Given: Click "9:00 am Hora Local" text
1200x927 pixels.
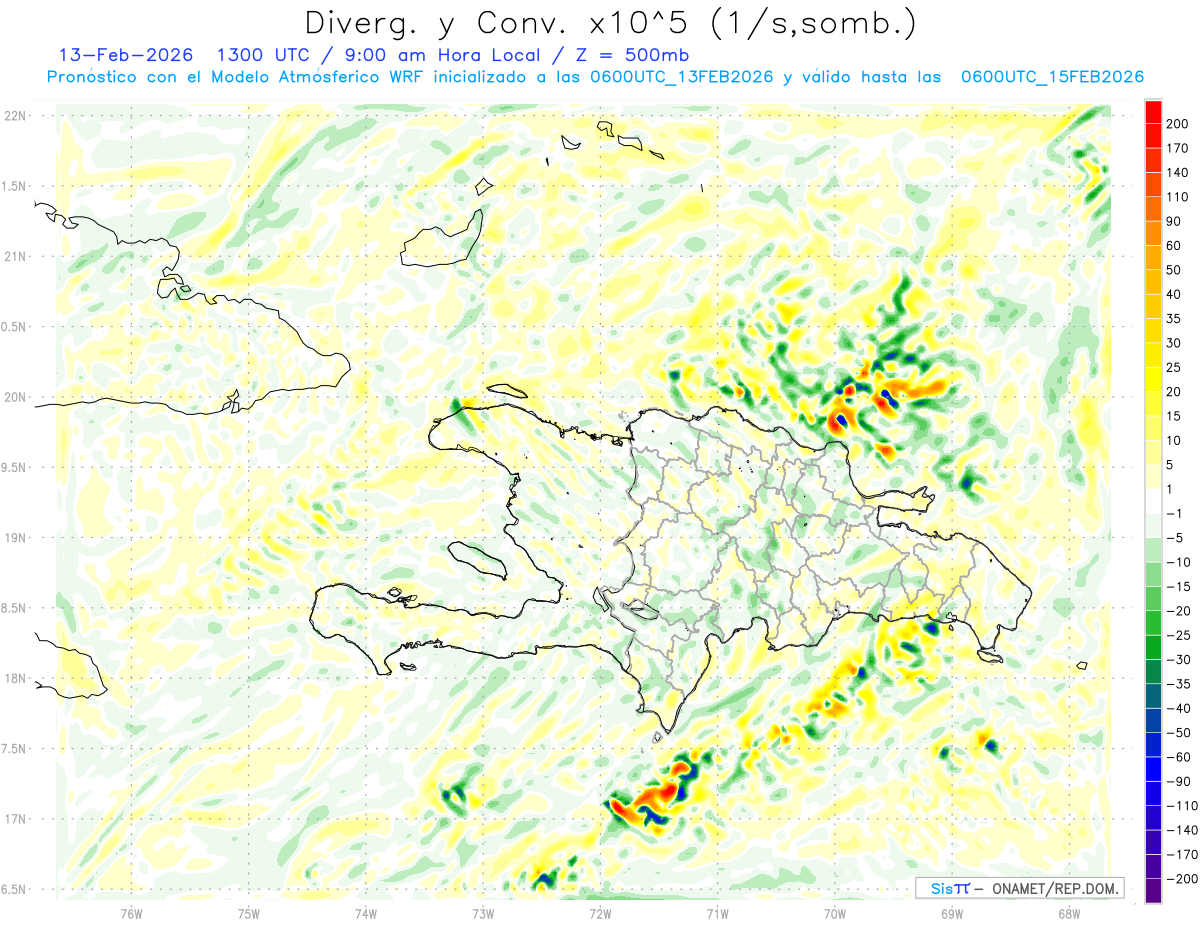Looking at the screenshot, I should pyautogui.click(x=440, y=55).
